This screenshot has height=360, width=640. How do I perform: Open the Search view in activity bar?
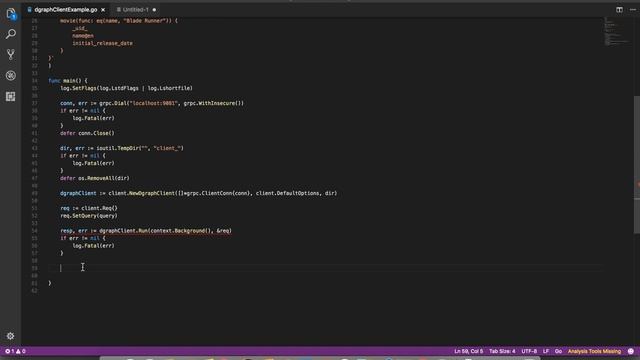click(x=11, y=34)
